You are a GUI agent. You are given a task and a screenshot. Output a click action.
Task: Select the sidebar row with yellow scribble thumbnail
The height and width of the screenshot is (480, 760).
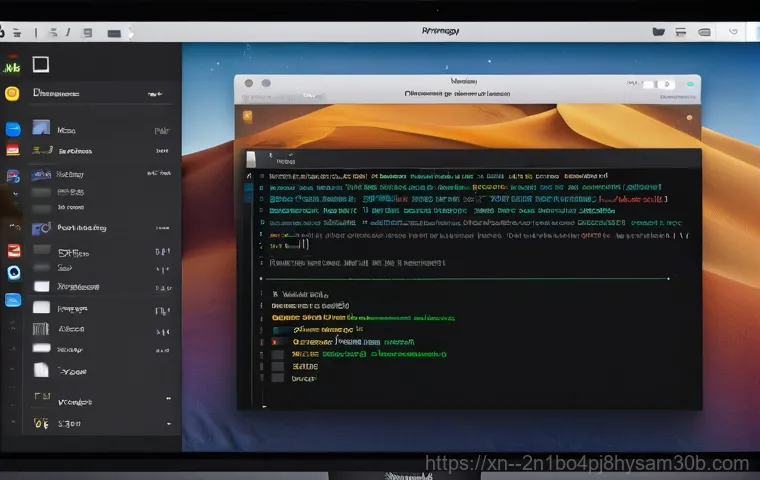(101, 151)
